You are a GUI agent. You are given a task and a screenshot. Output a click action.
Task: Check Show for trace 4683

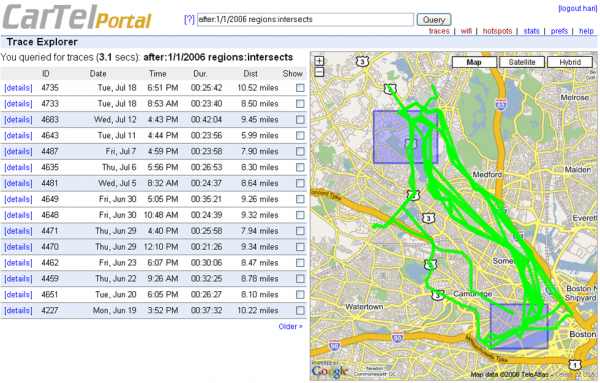click(x=300, y=120)
